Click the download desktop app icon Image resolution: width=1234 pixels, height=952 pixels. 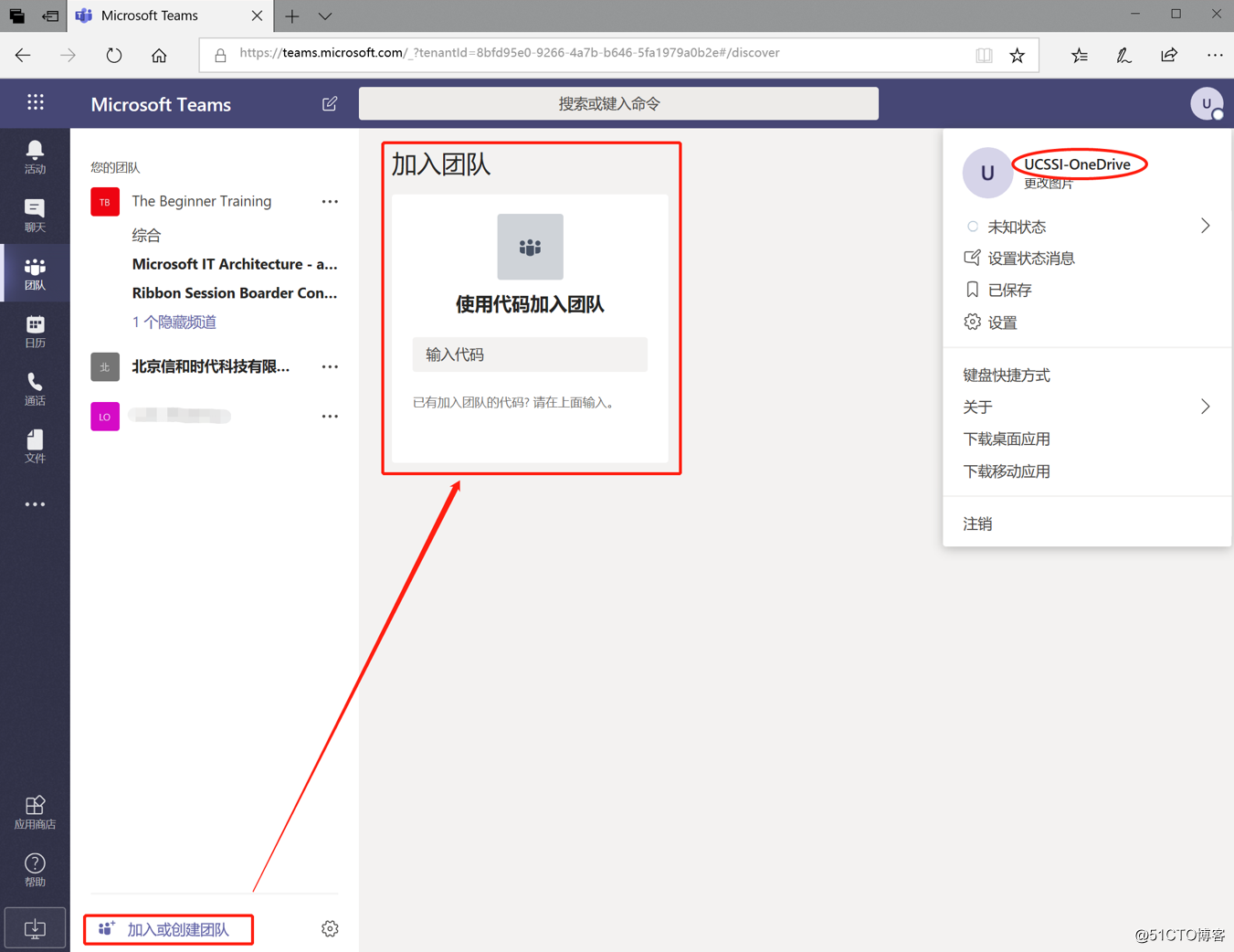pos(35,928)
